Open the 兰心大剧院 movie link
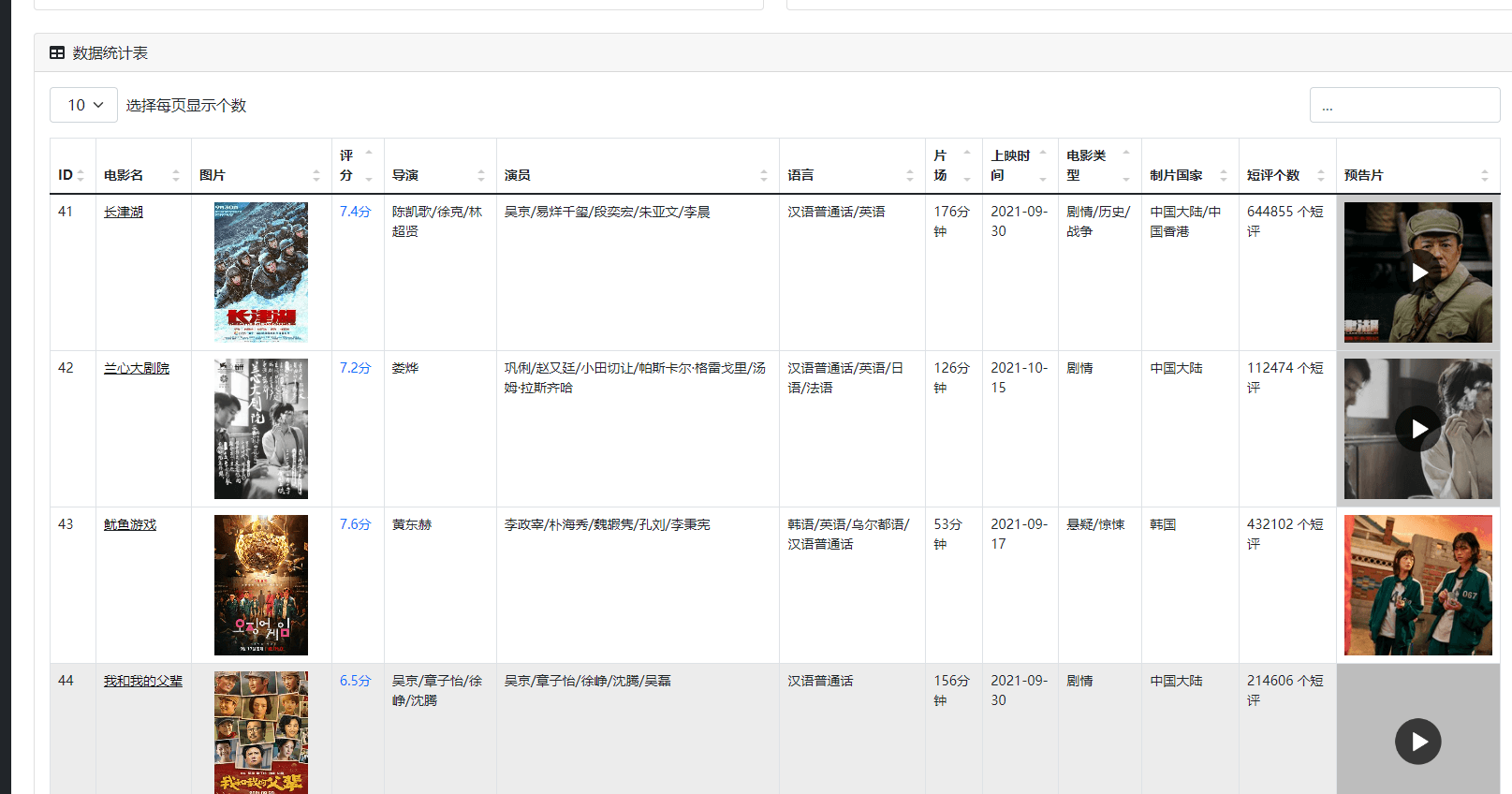 tap(137, 369)
